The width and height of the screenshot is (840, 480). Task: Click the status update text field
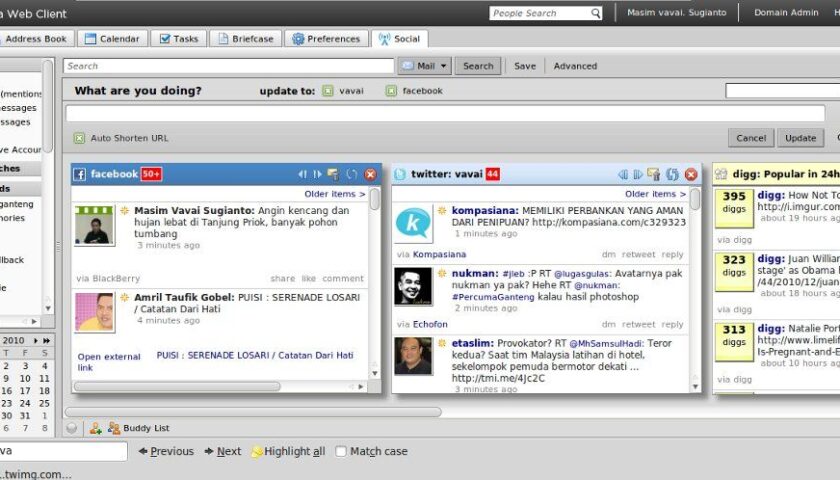coord(445,114)
